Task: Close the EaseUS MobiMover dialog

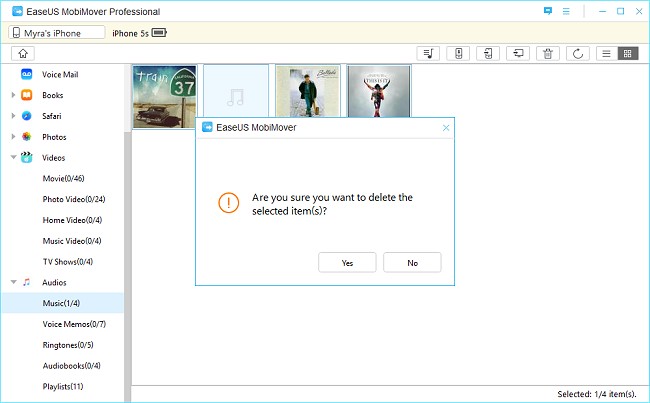Action: tap(446, 128)
